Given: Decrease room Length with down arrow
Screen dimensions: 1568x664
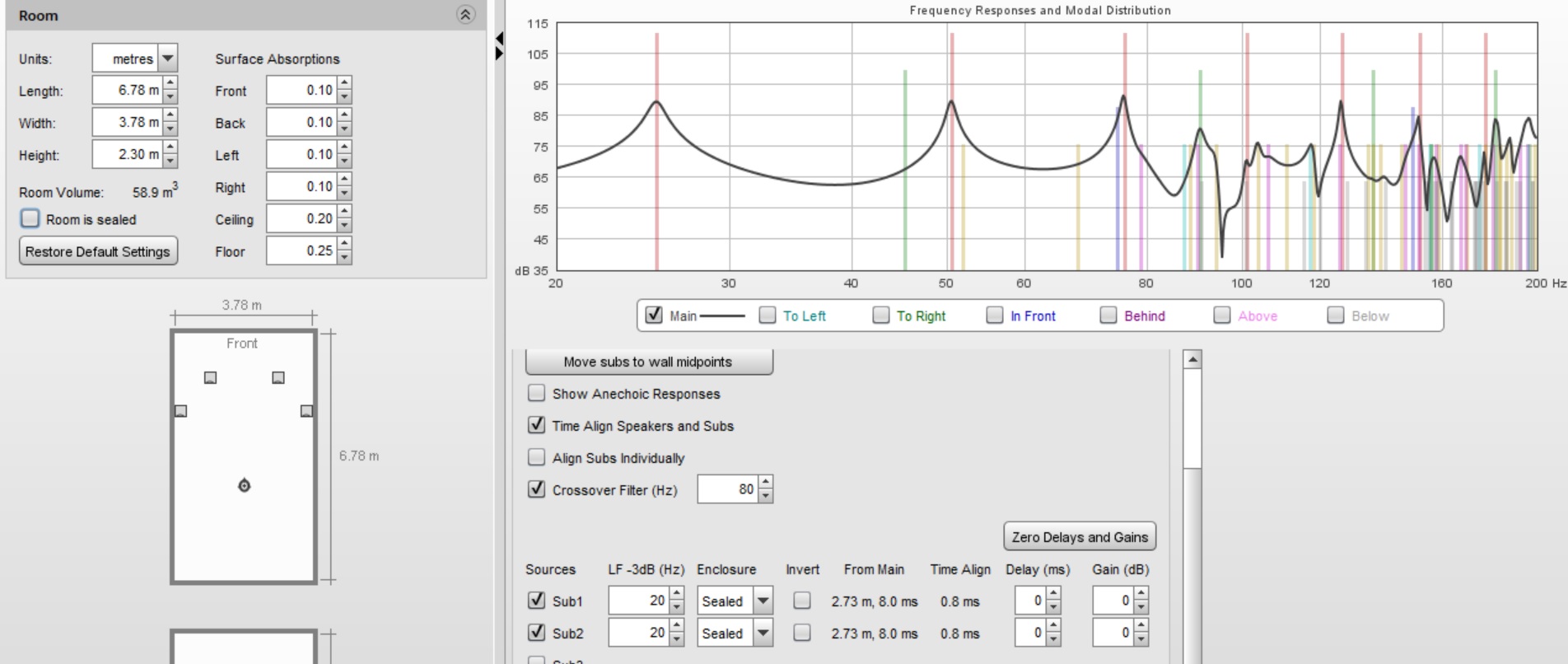Looking at the screenshot, I should [x=170, y=96].
